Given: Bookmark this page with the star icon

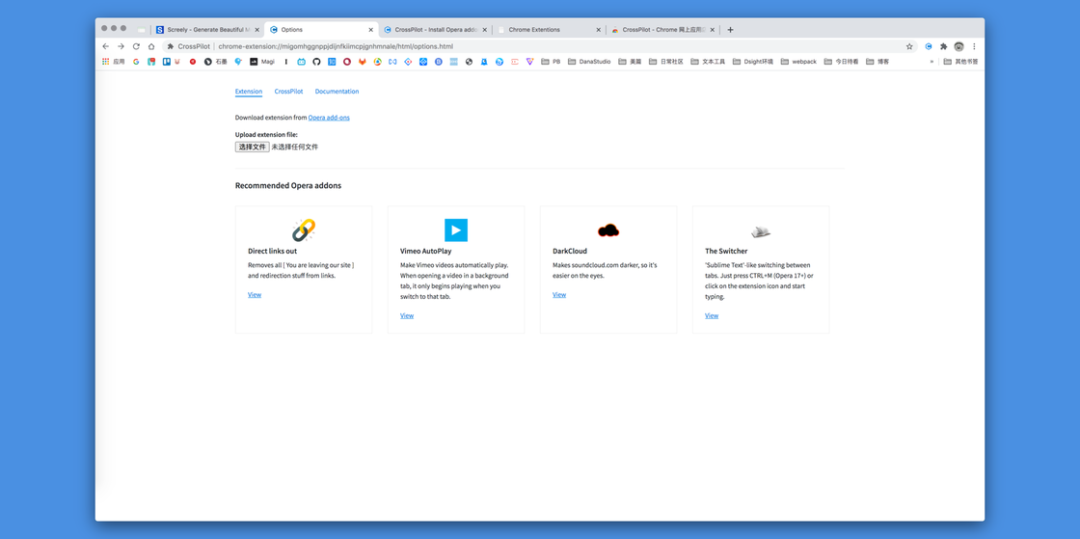Looking at the screenshot, I should 909,46.
